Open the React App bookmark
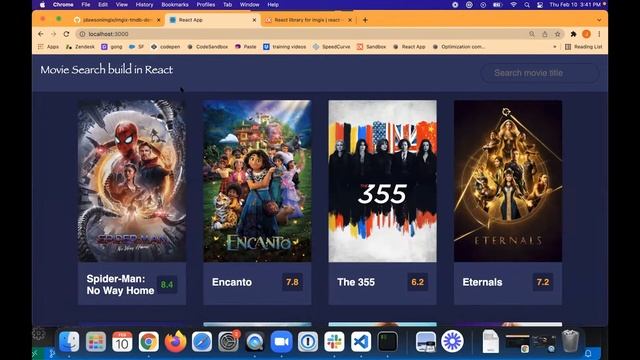This screenshot has height=360, width=640. coord(409,47)
